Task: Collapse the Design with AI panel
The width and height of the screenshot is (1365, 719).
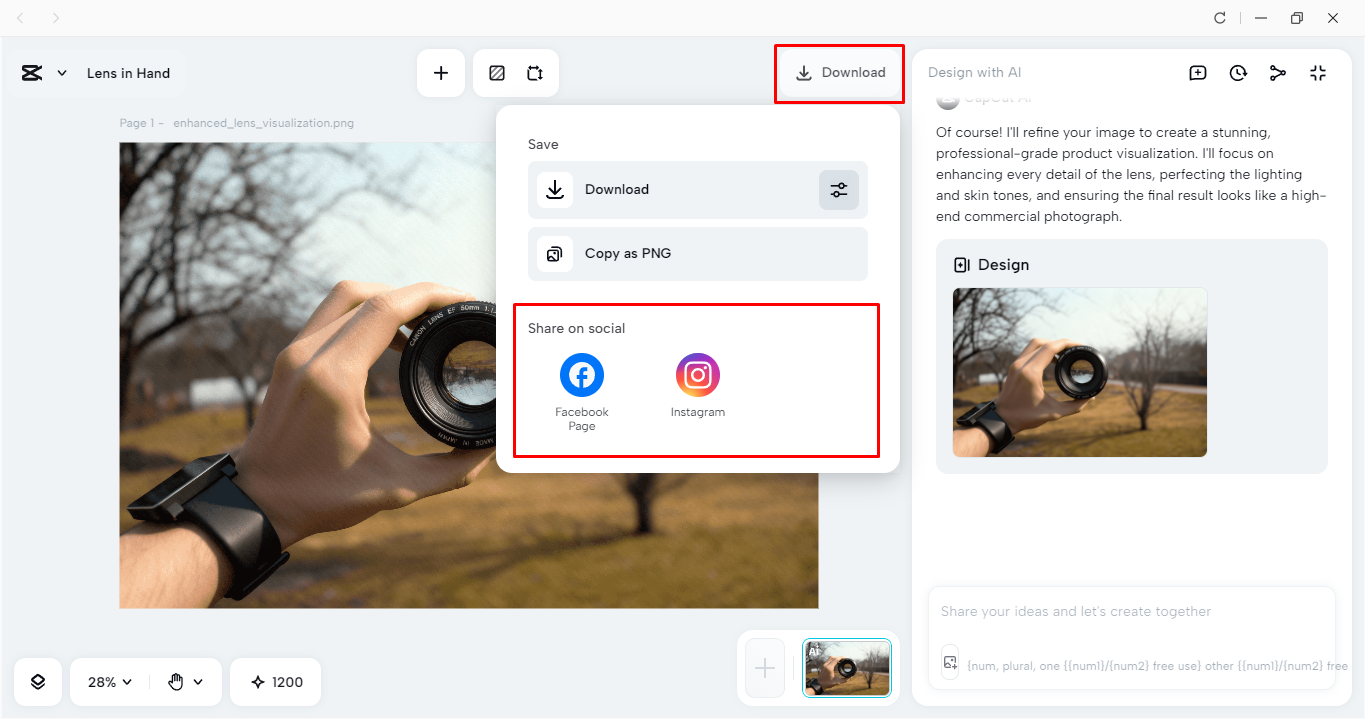Action: (x=1318, y=72)
